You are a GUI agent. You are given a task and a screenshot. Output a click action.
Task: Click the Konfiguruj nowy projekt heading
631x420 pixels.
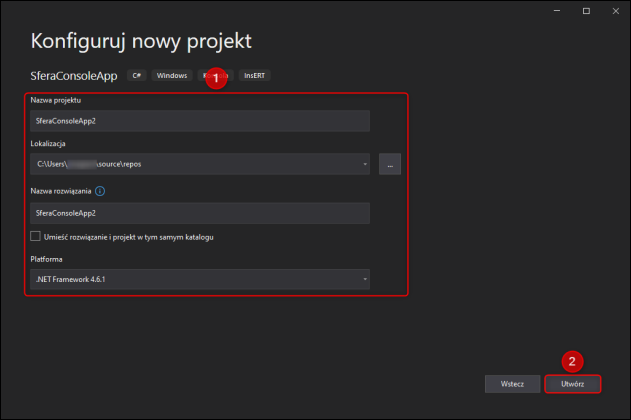pyautogui.click(x=141, y=41)
